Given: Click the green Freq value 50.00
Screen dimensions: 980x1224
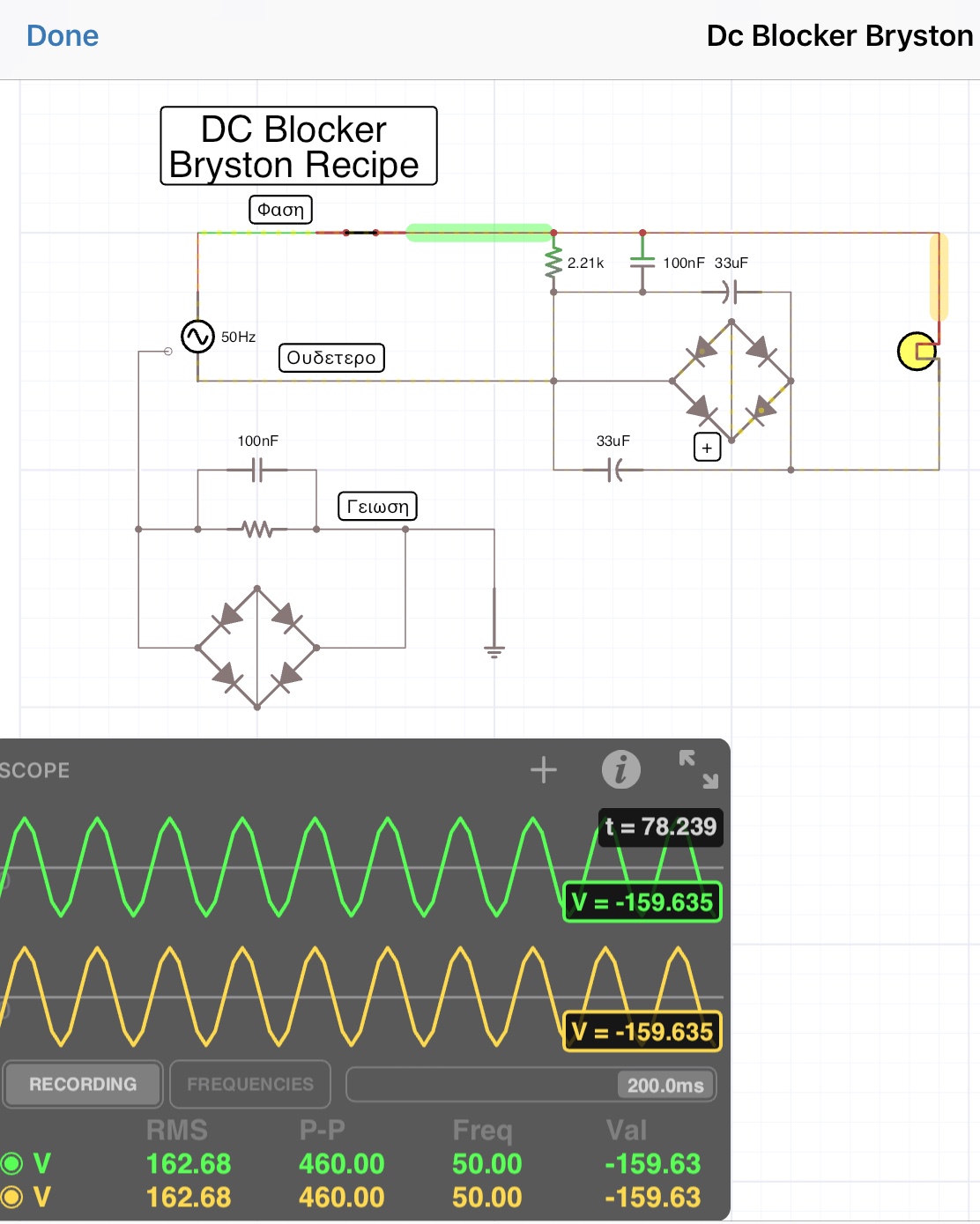Looking at the screenshot, I should pyautogui.click(x=487, y=1163).
